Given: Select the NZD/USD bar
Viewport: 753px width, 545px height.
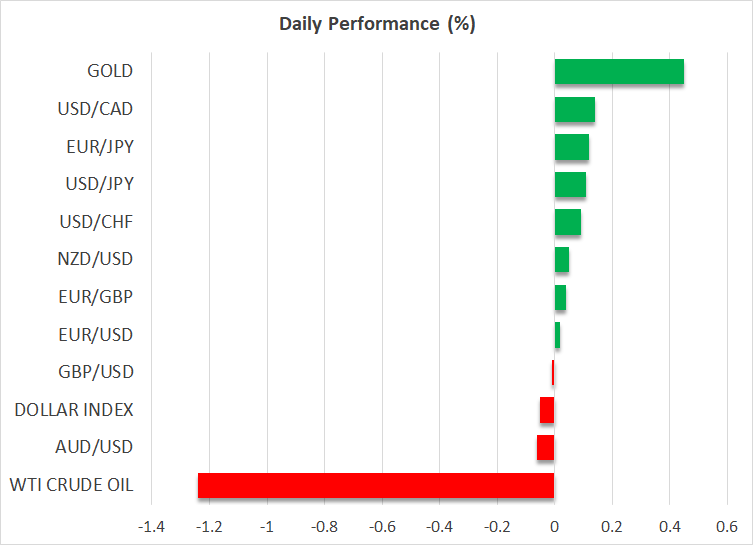Looking at the screenshot, I should (x=561, y=260).
